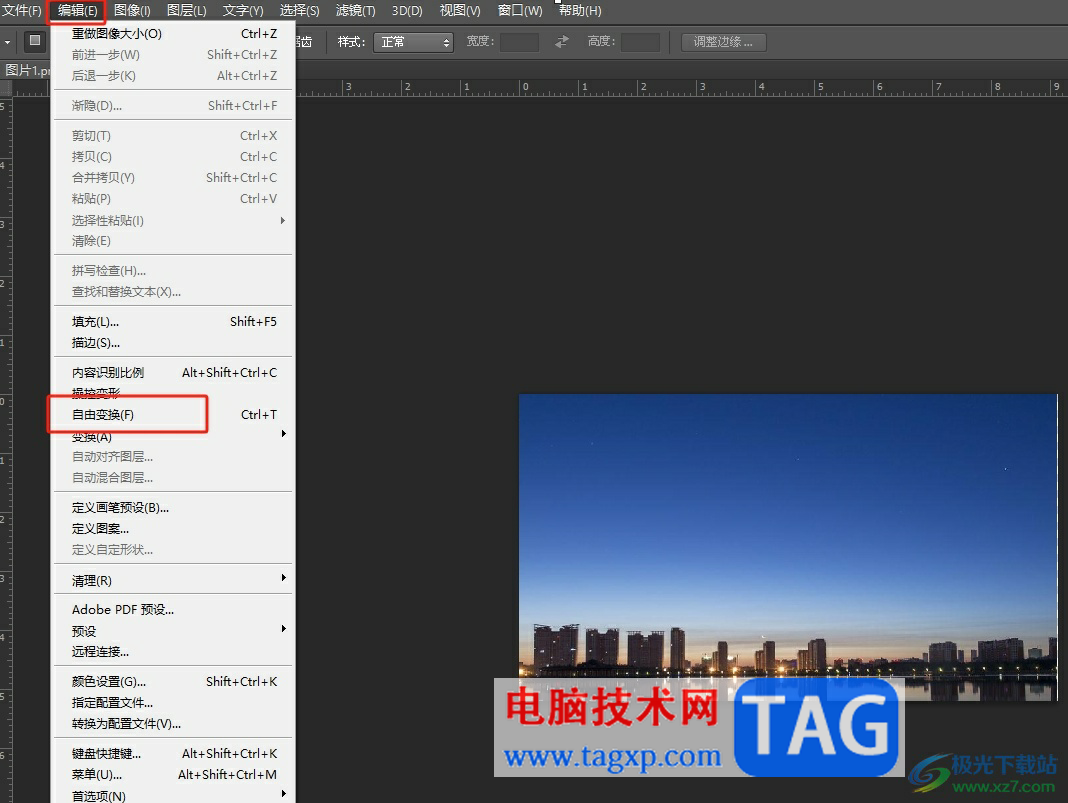
Task: Open the 图像(I) menu
Action: [x=132, y=11]
